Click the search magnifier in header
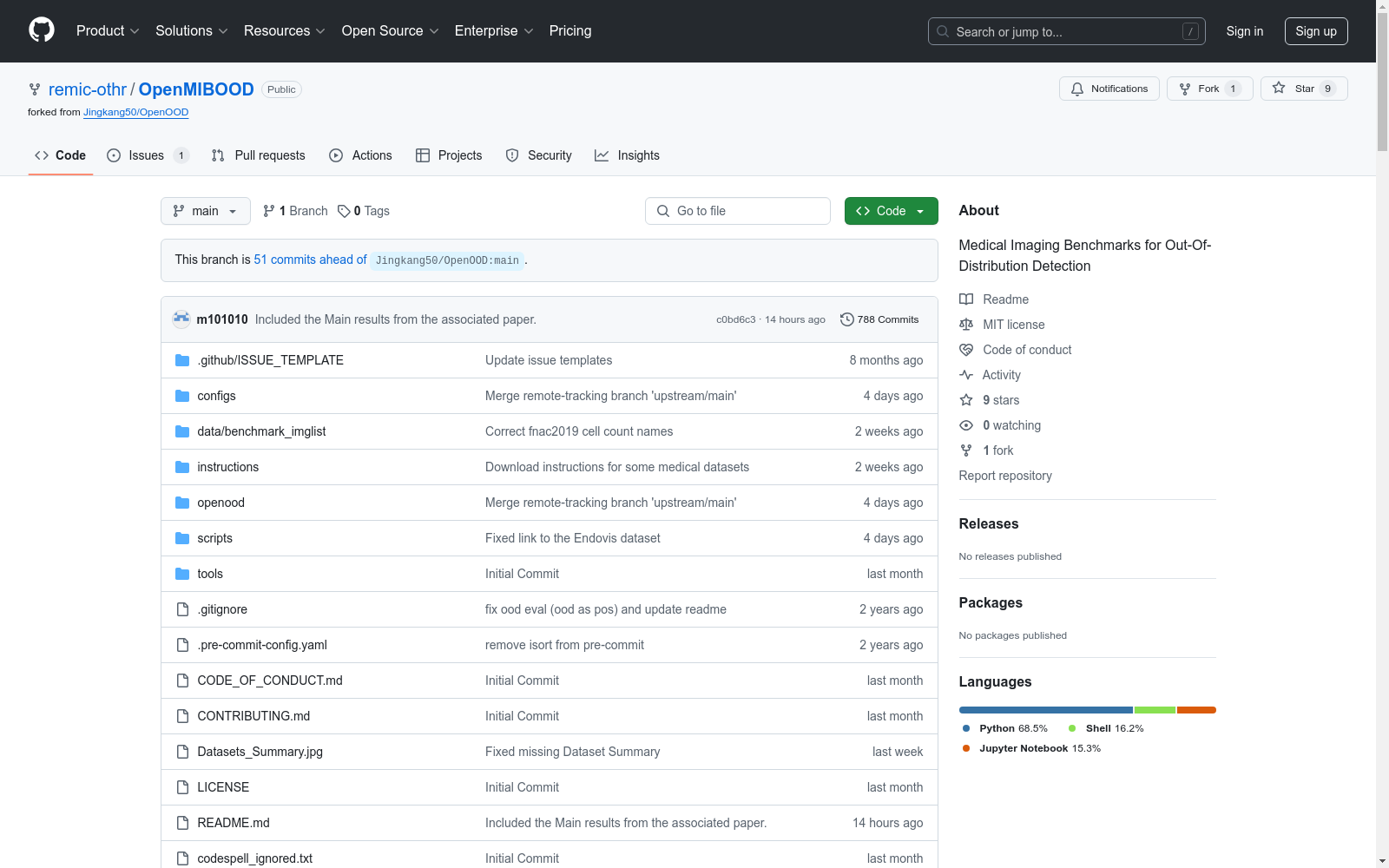 click(943, 31)
